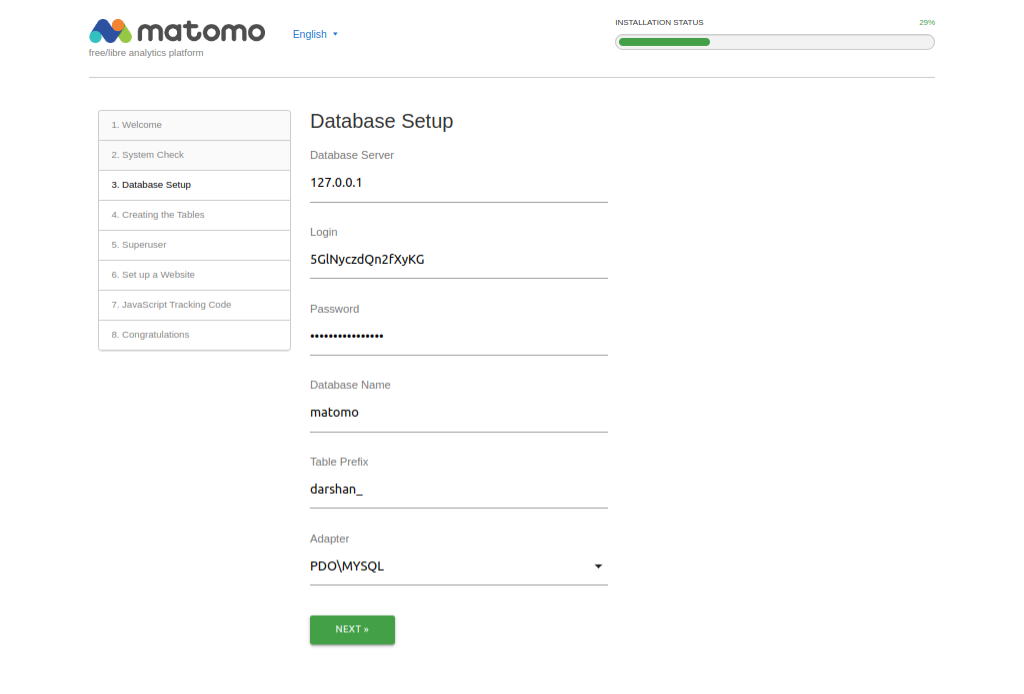The image size is (1024, 694).
Task: Select the Database Setup step
Action: (195, 185)
